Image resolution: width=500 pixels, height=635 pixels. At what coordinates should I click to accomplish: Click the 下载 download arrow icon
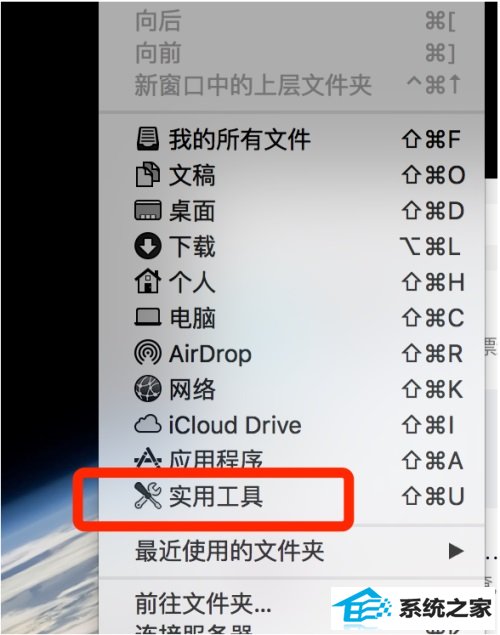tap(147, 246)
